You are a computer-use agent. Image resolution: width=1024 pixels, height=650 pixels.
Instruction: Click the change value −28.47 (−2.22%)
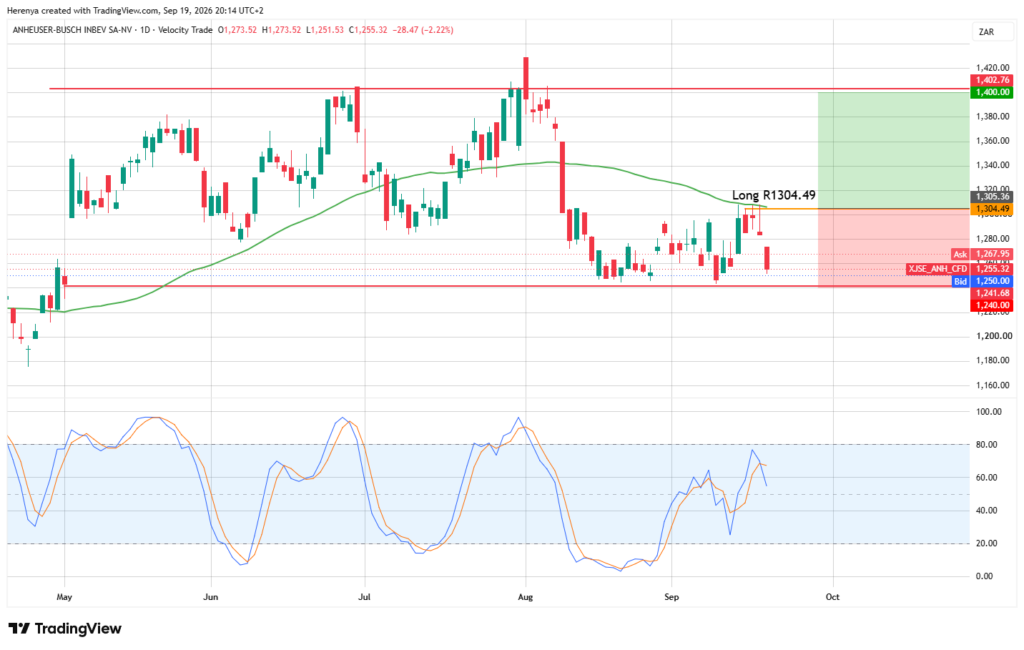[x=423, y=30]
